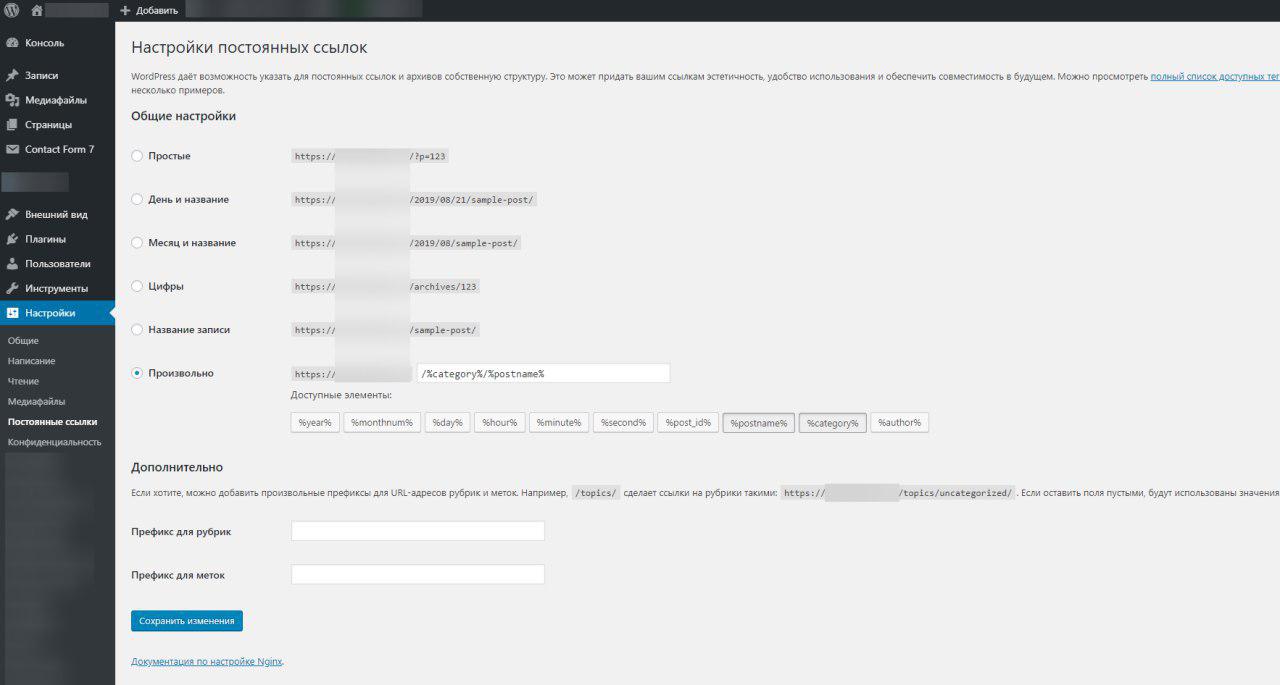Viewport: 1280px width, 685px height.
Task: Click the Префикс для рубрик input field
Action: click(x=417, y=531)
